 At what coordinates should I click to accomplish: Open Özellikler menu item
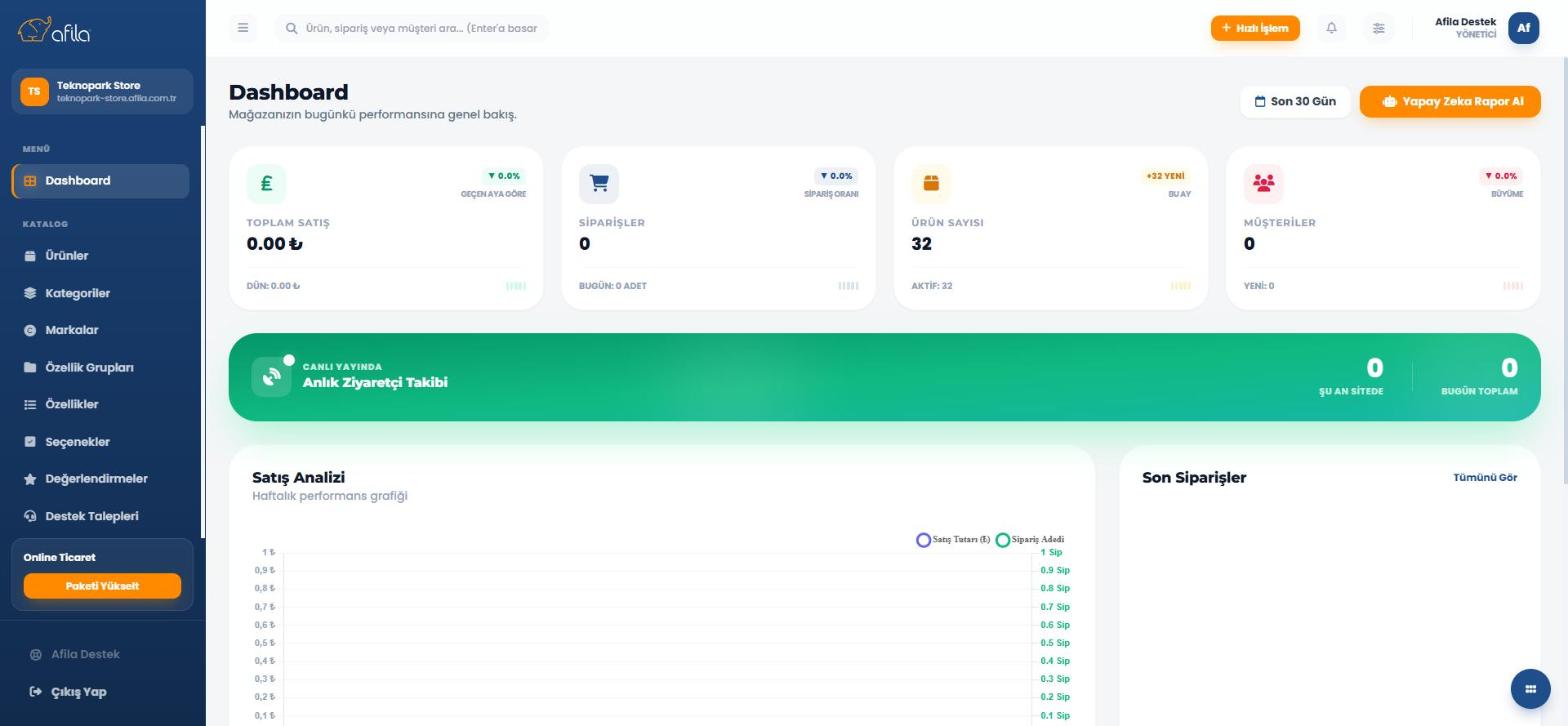tap(100, 404)
